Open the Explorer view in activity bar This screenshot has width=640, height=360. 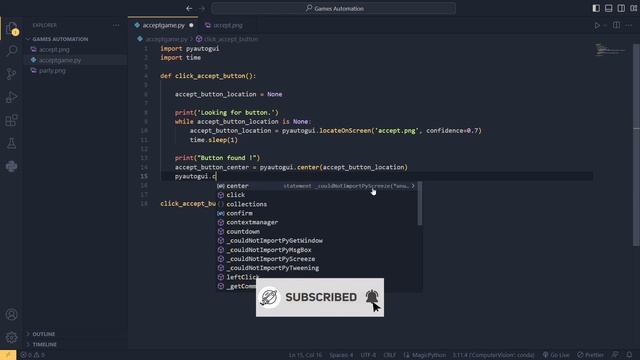click(11, 28)
